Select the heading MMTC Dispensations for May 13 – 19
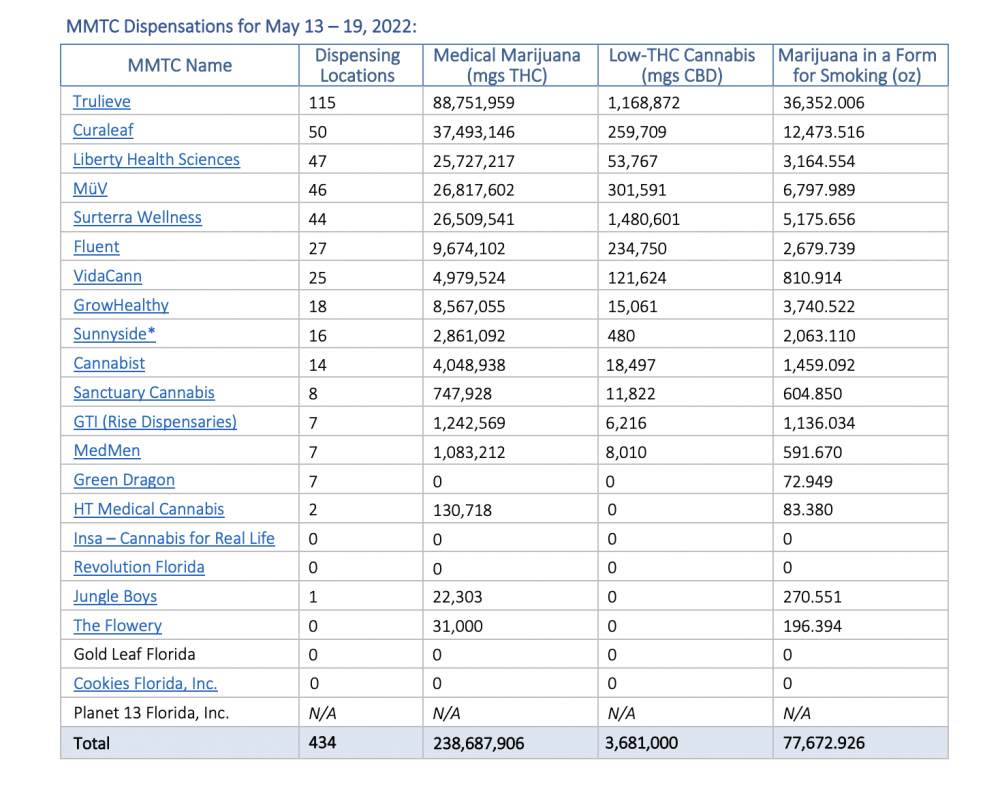The width and height of the screenshot is (1000, 792). (241, 27)
